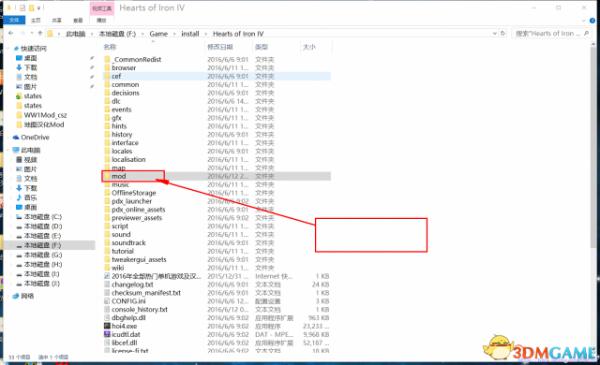
Task: Refresh the folder via address bar refresh icon
Action: pos(503,34)
